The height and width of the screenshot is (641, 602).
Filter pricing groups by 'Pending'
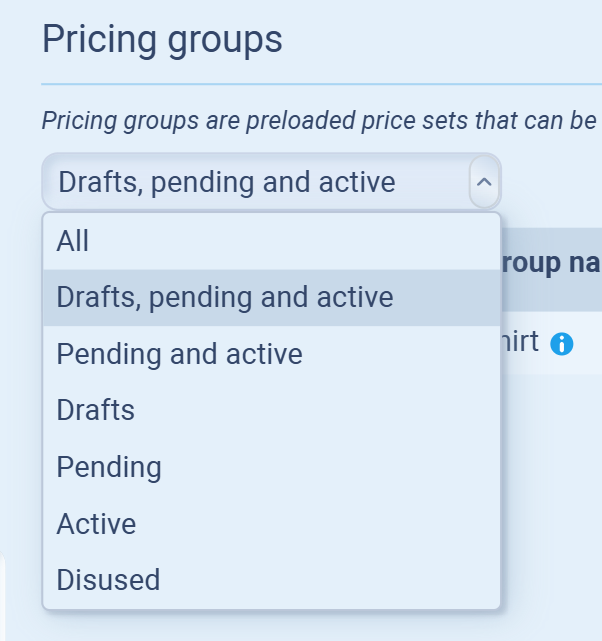pyautogui.click(x=109, y=467)
